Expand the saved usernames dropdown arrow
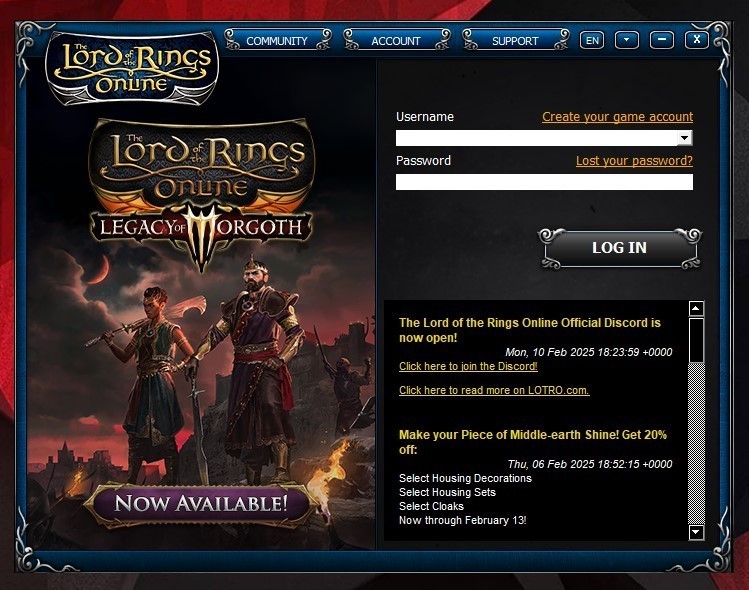749x590 pixels. pyautogui.click(x=685, y=138)
